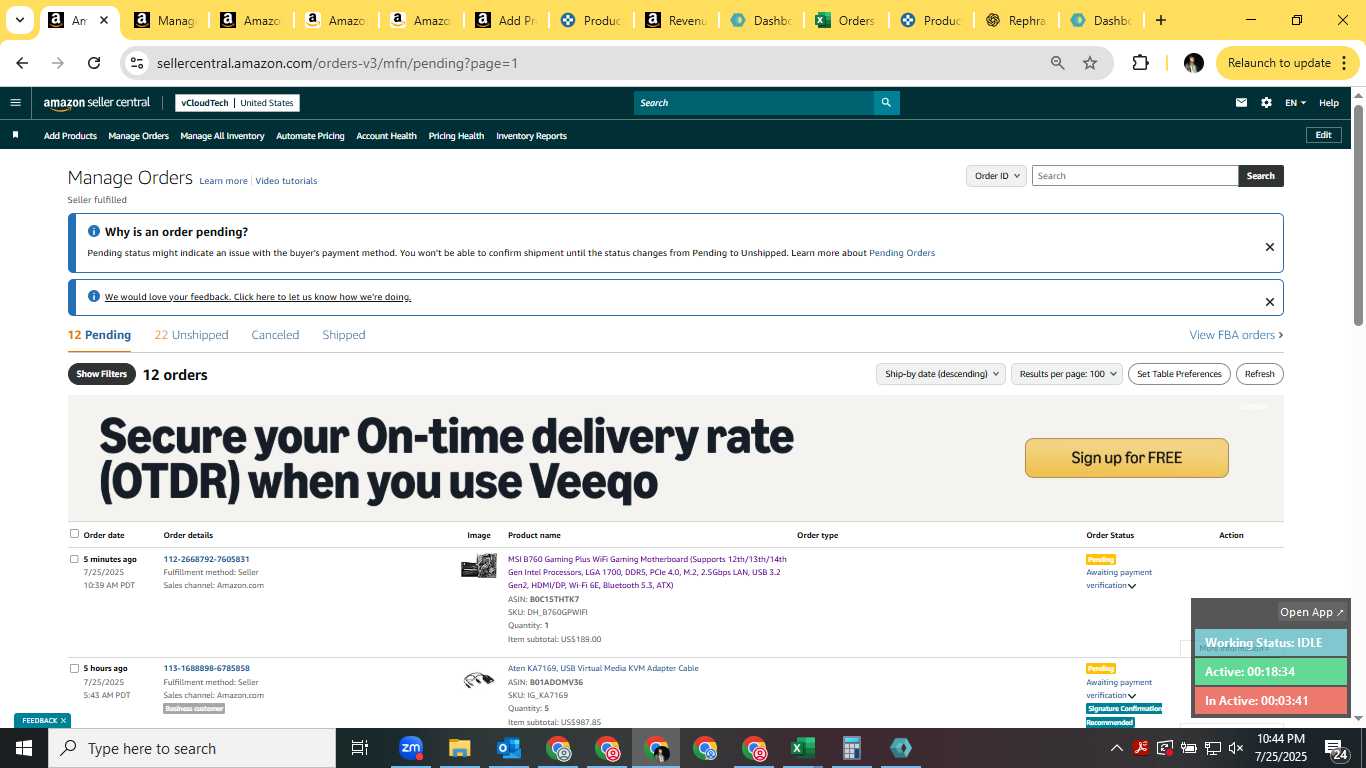The image size is (1366, 768).
Task: Check the box for order 113-1688898-6785858
Action: (74, 668)
